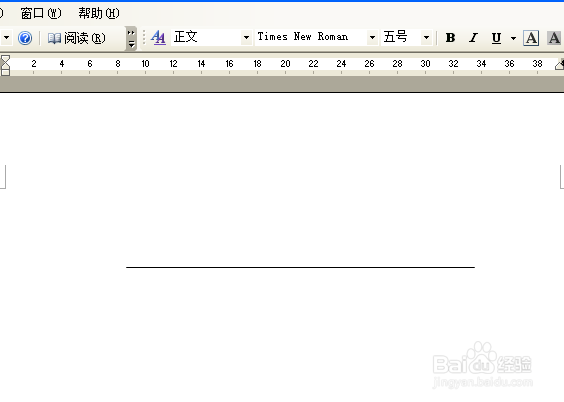Click the Times New Roman font box
Viewport: 564px width, 402px height.
pyautogui.click(x=311, y=37)
